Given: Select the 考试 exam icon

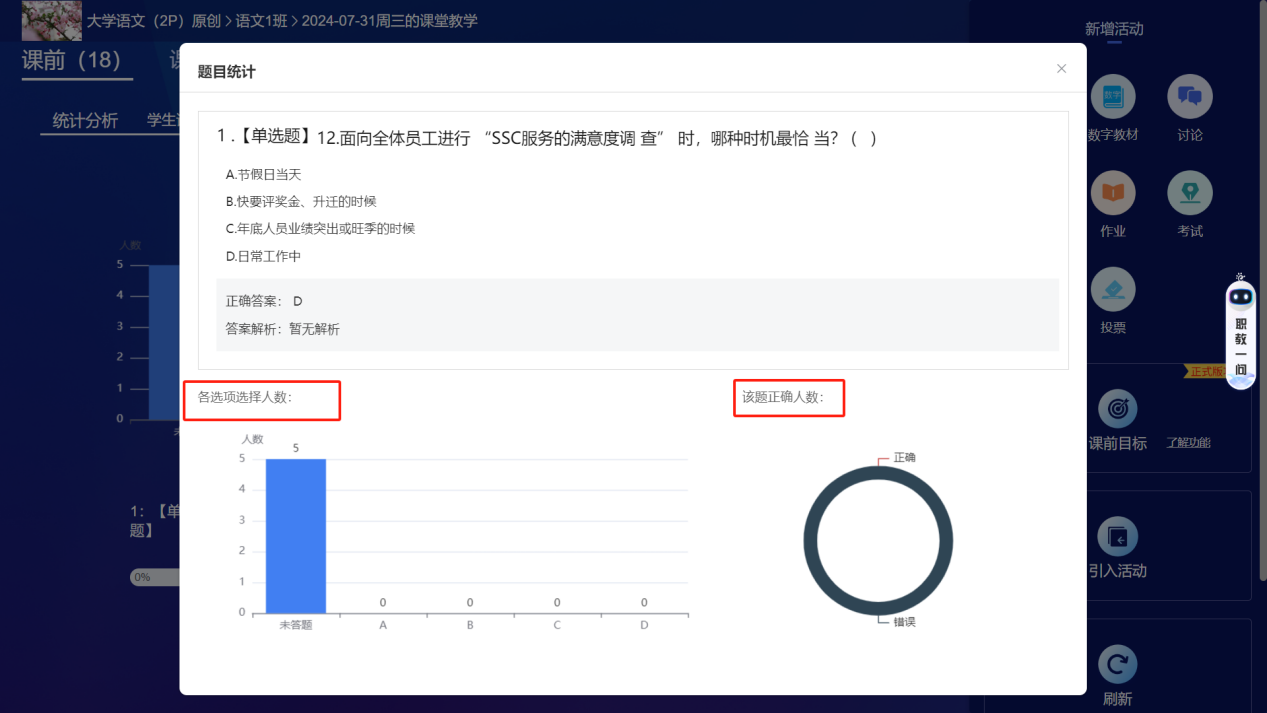Looking at the screenshot, I should tap(1189, 193).
